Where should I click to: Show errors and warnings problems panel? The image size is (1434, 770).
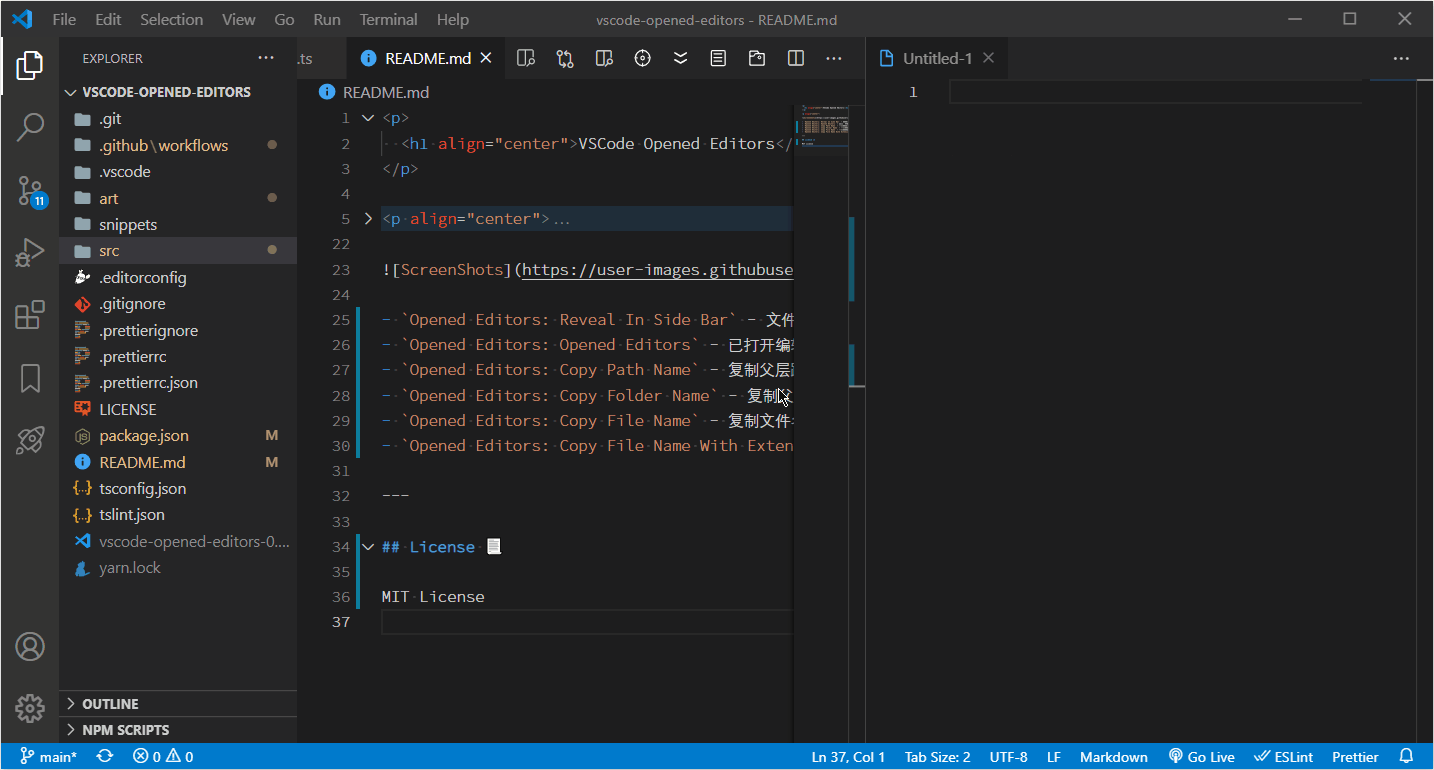point(163,757)
